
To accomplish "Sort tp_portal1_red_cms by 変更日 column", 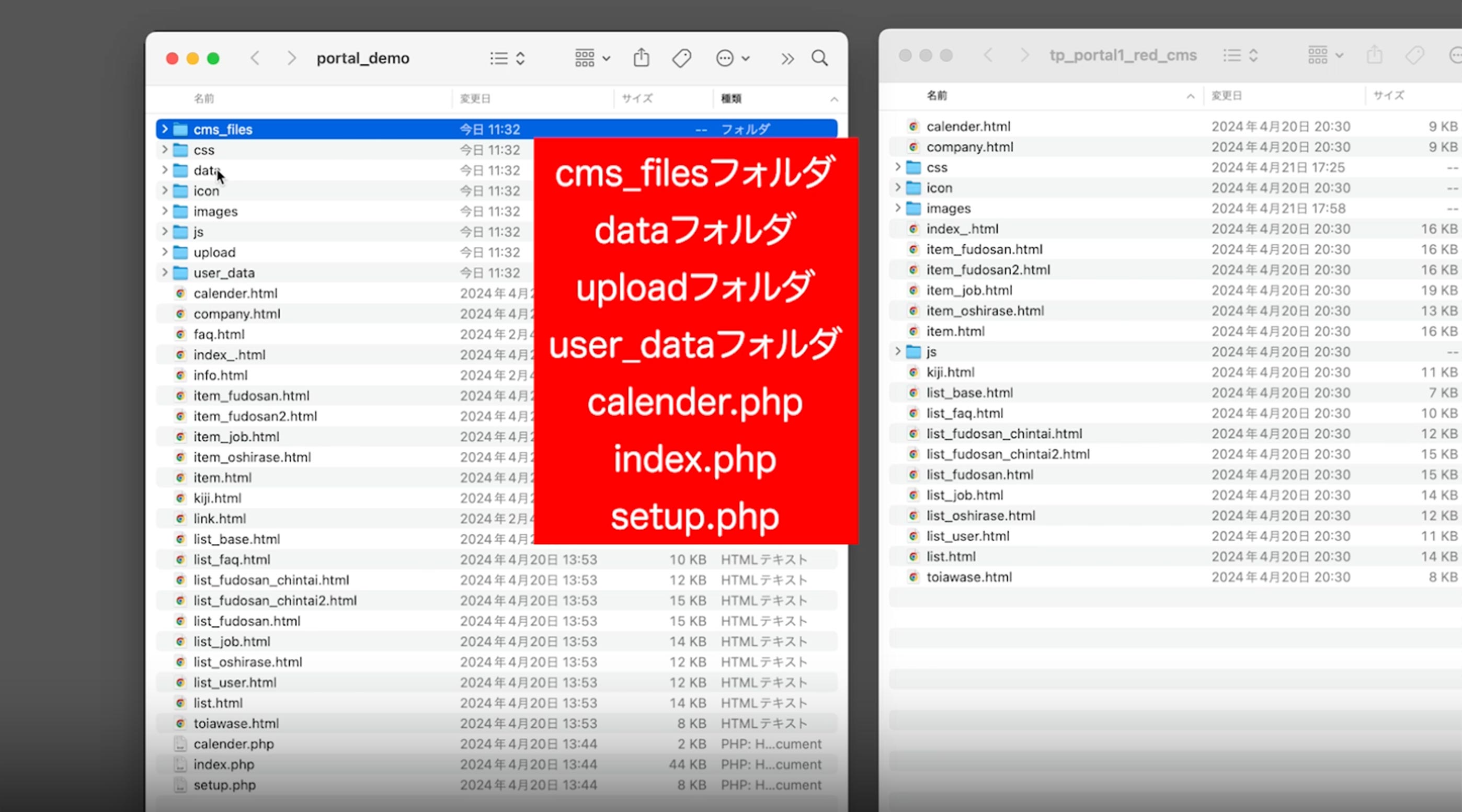I will 1227,96.
